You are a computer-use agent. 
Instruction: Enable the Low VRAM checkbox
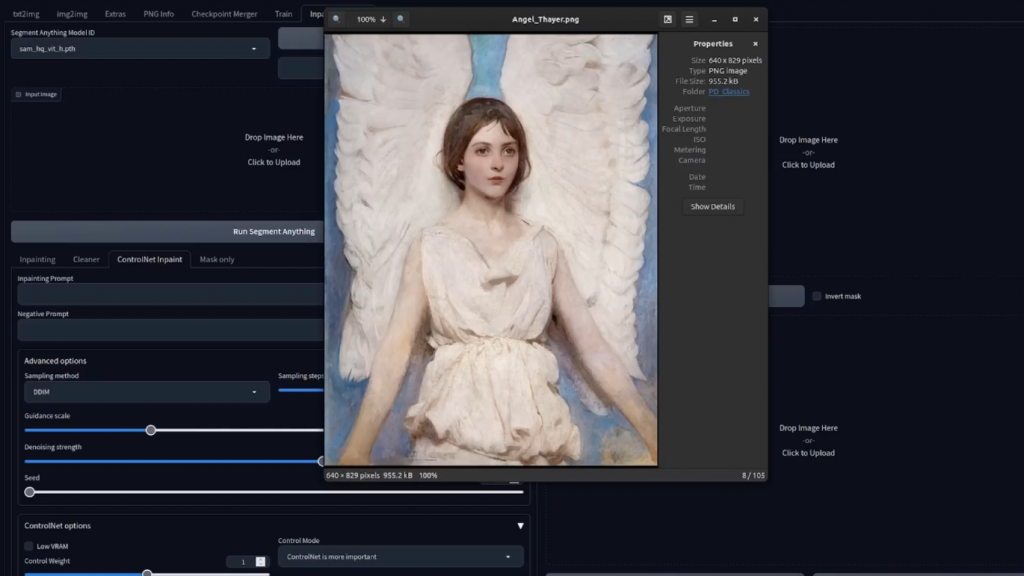coord(29,546)
